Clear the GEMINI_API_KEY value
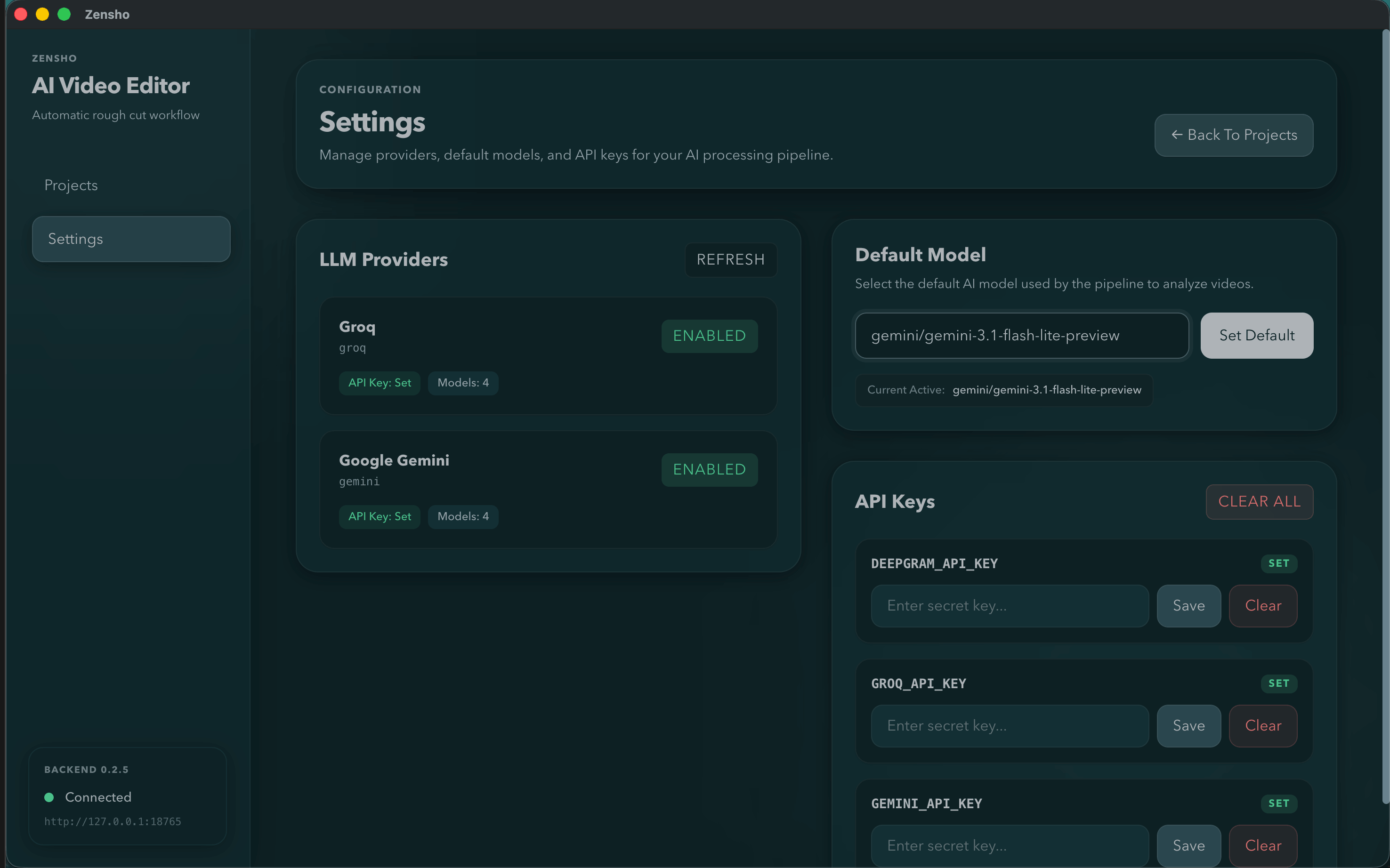Screen dimensions: 1390x868 click(1262, 845)
